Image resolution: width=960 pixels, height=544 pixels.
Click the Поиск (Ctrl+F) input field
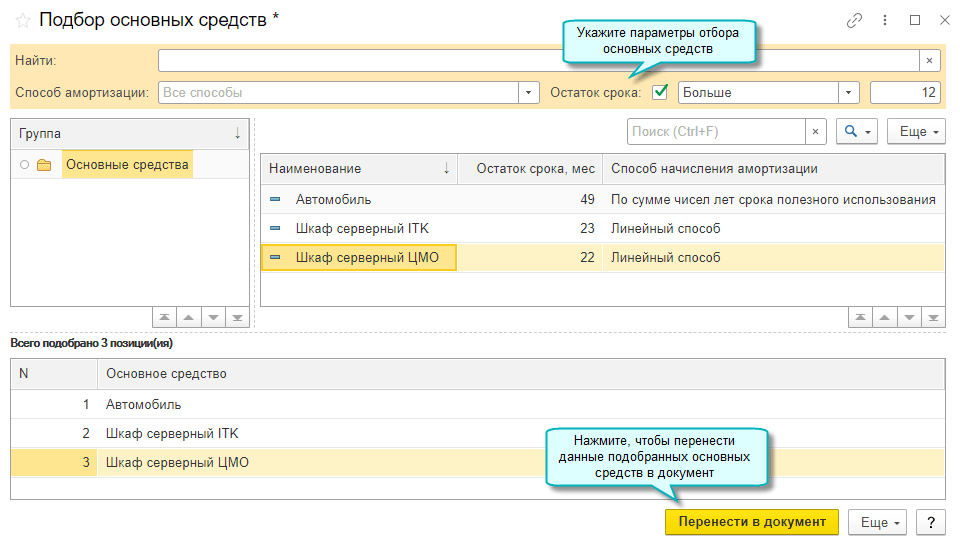pos(716,132)
